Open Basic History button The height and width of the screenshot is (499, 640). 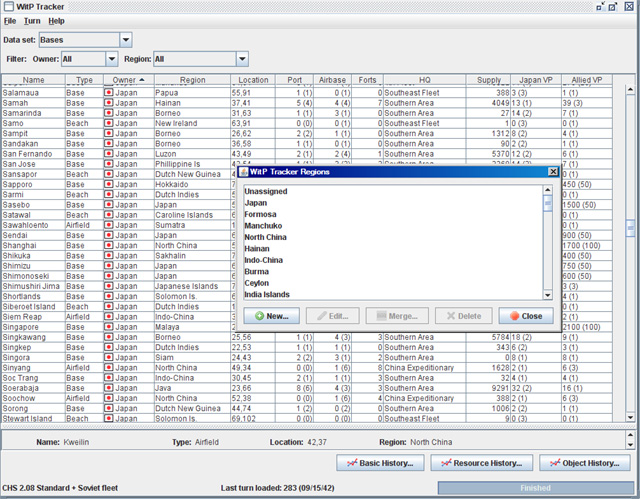(x=380, y=463)
